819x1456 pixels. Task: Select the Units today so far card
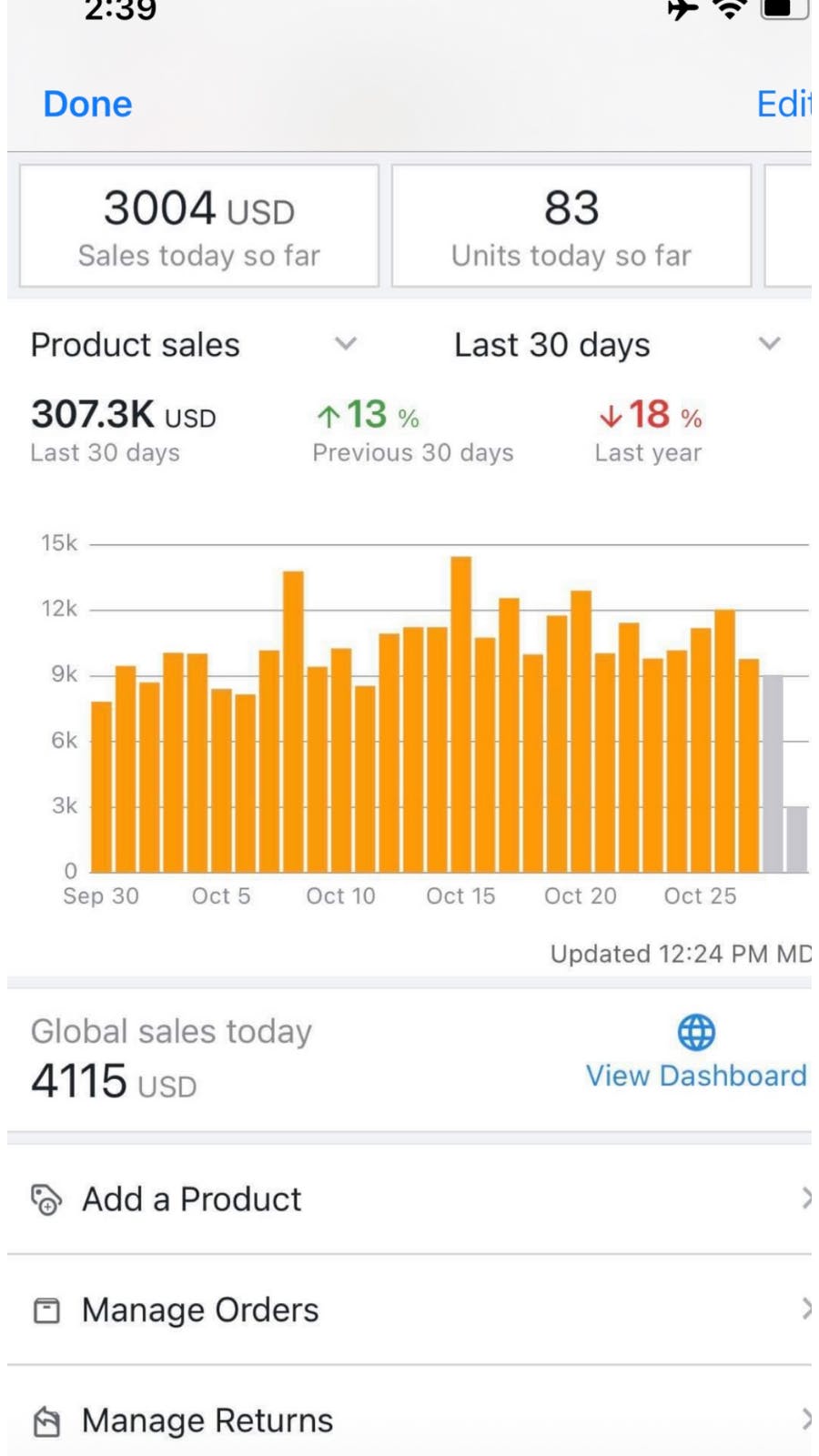(571, 226)
